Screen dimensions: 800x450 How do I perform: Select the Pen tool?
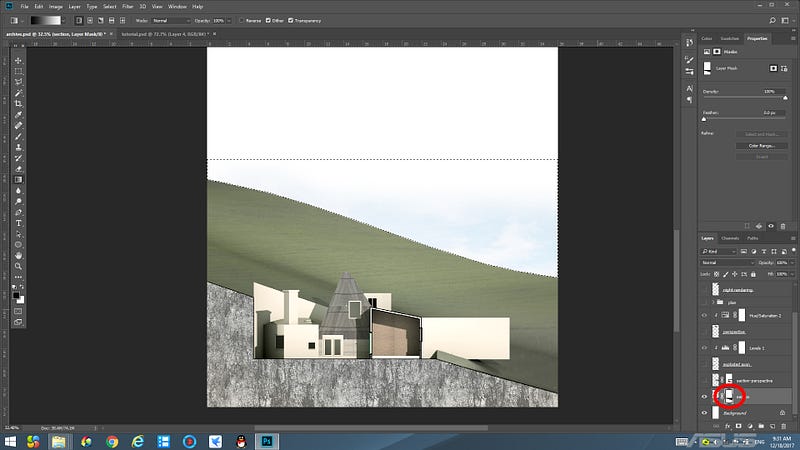tap(18, 212)
